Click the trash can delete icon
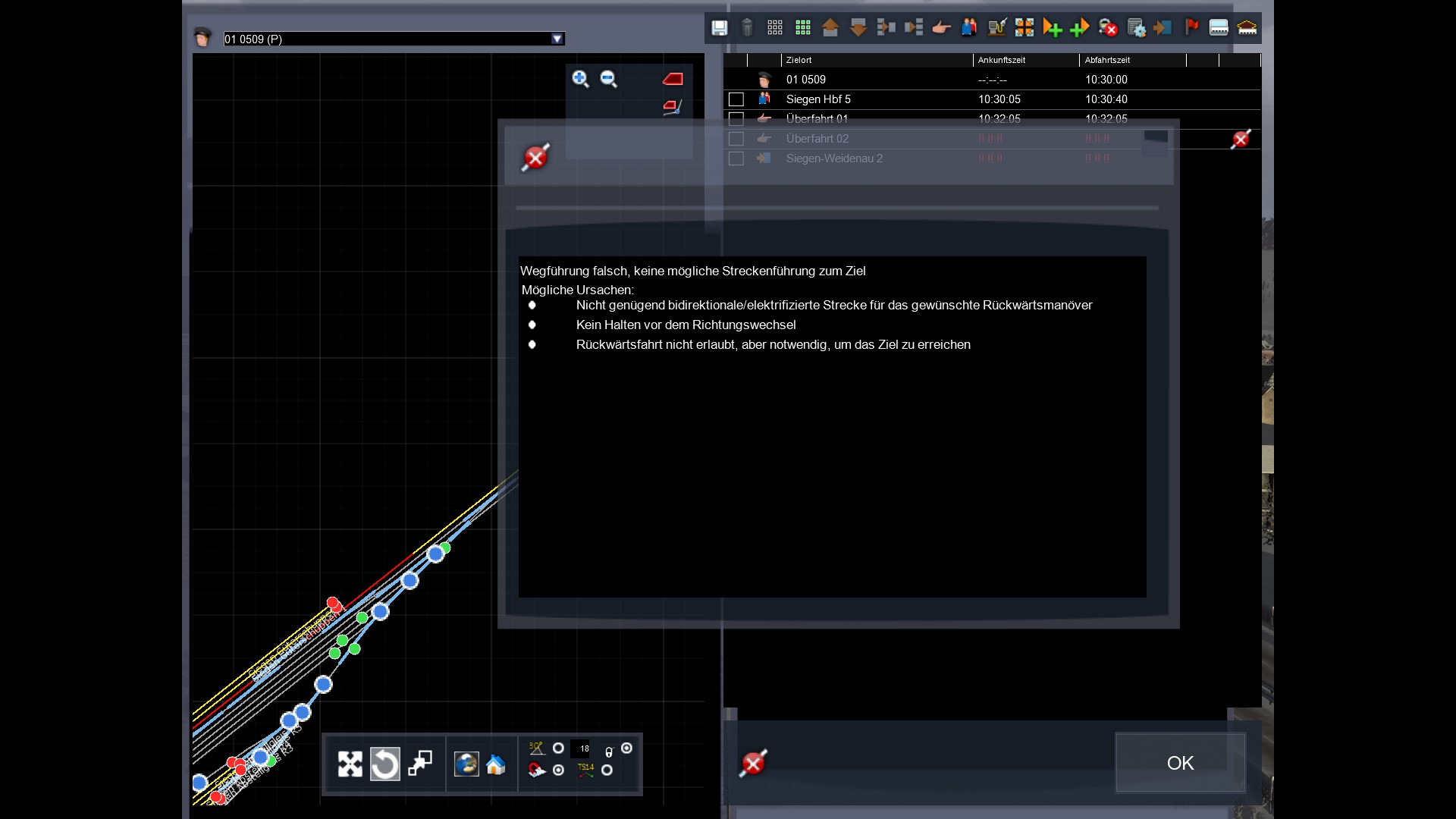 [747, 28]
